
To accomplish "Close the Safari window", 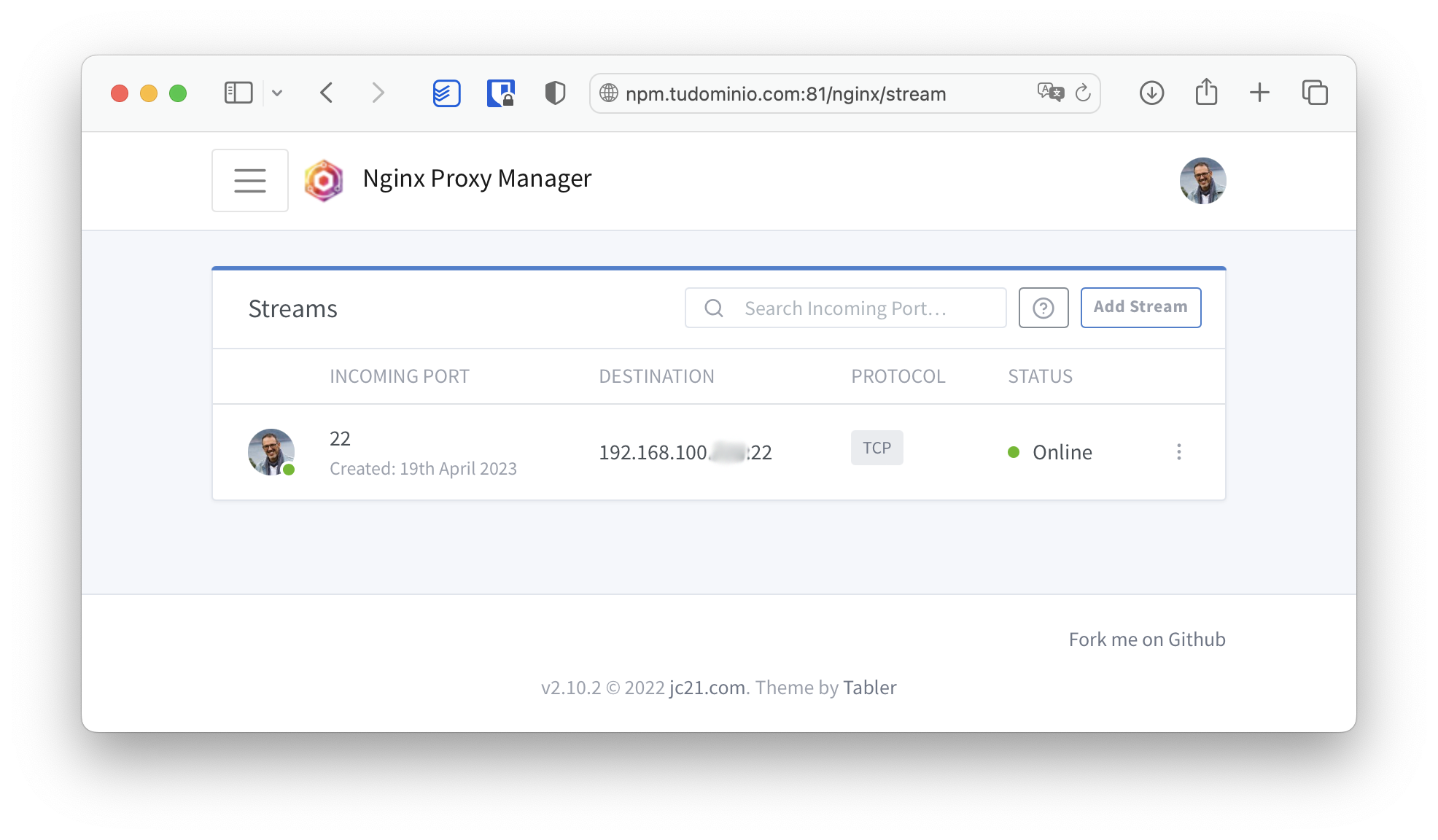I will coord(120,93).
